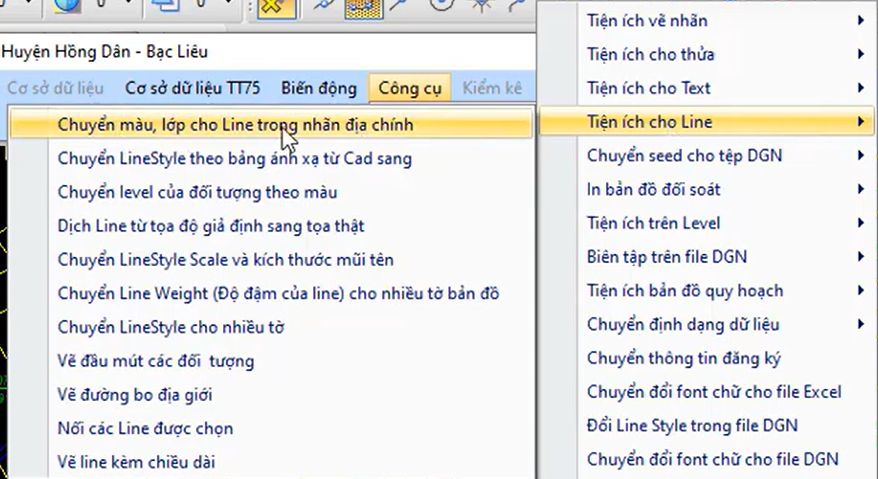
Task: Open the Kiểm kê menu
Action: [492, 88]
